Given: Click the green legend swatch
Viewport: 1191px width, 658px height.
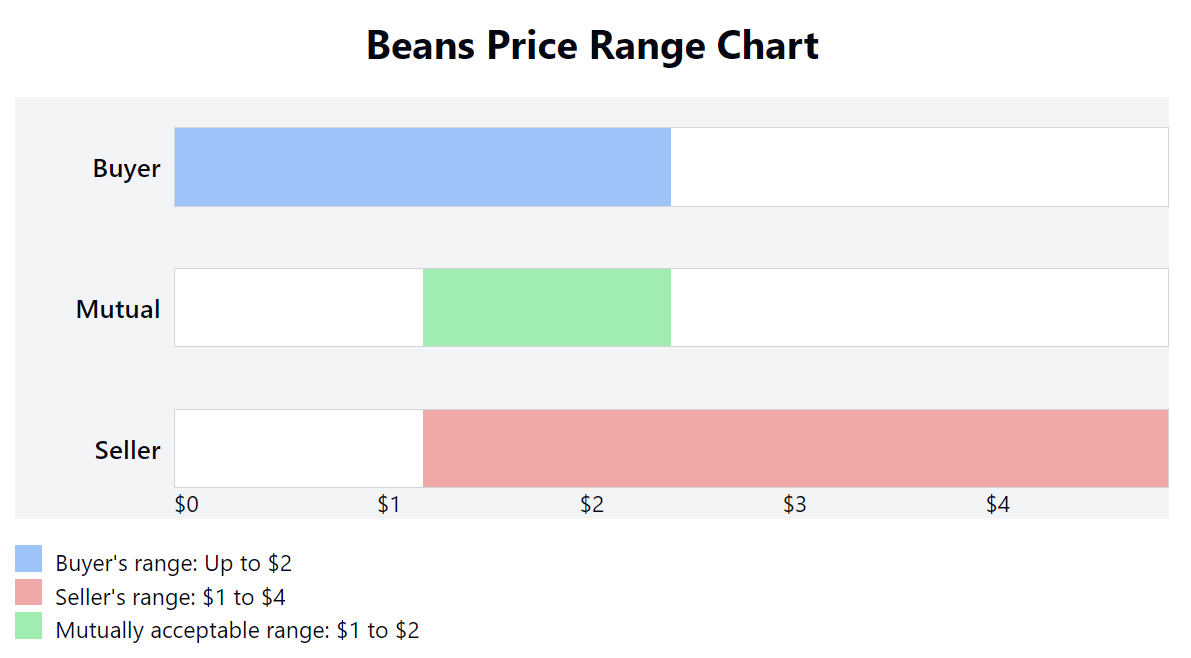Looking at the screenshot, I should (x=29, y=627).
